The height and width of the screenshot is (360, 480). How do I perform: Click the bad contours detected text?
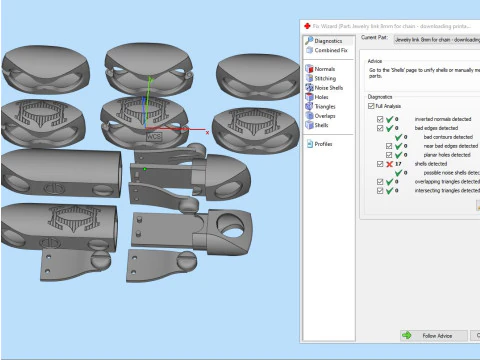pyautogui.click(x=448, y=137)
